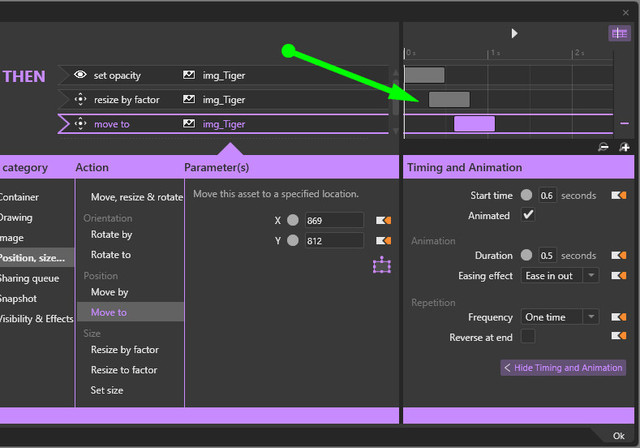The width and height of the screenshot is (640, 448).
Task: Choose the Move to action
Action: (130, 312)
